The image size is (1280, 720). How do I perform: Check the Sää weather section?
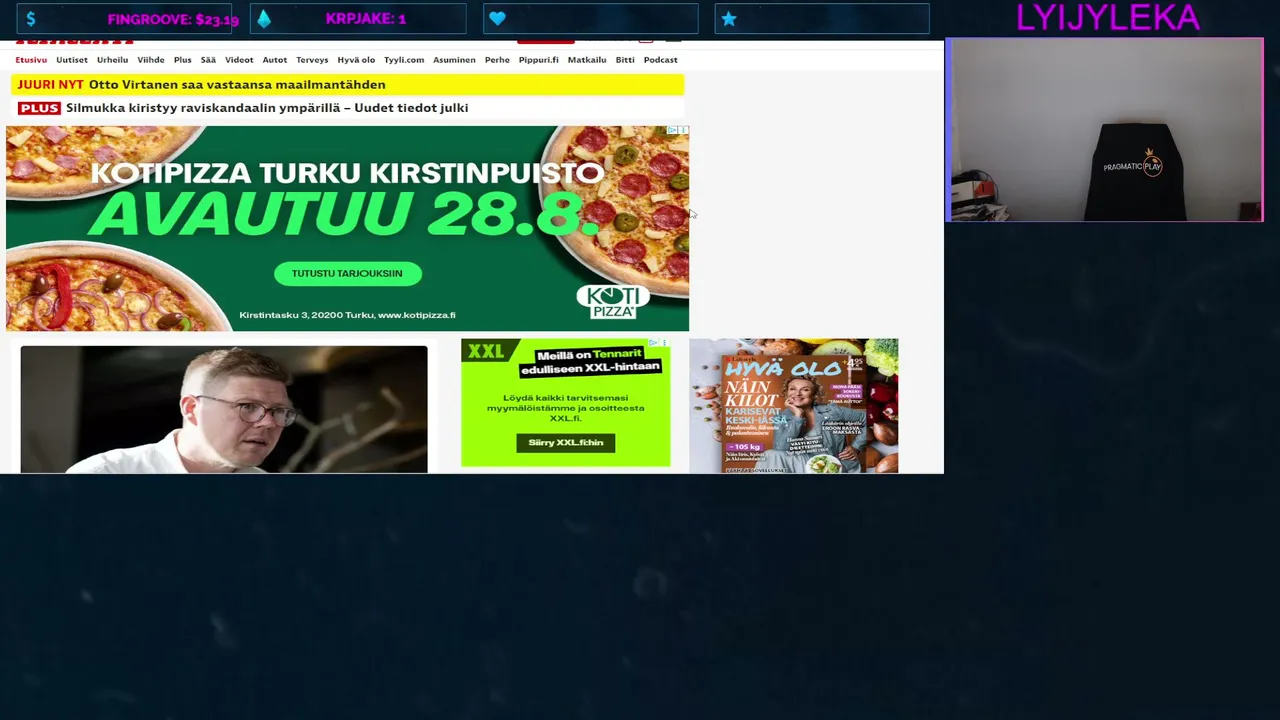click(208, 60)
